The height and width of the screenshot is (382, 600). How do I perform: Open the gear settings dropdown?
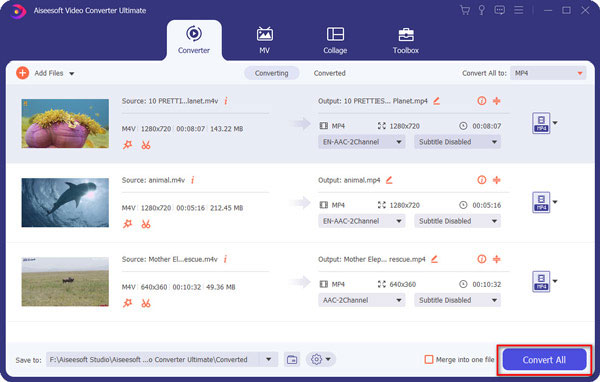321,359
